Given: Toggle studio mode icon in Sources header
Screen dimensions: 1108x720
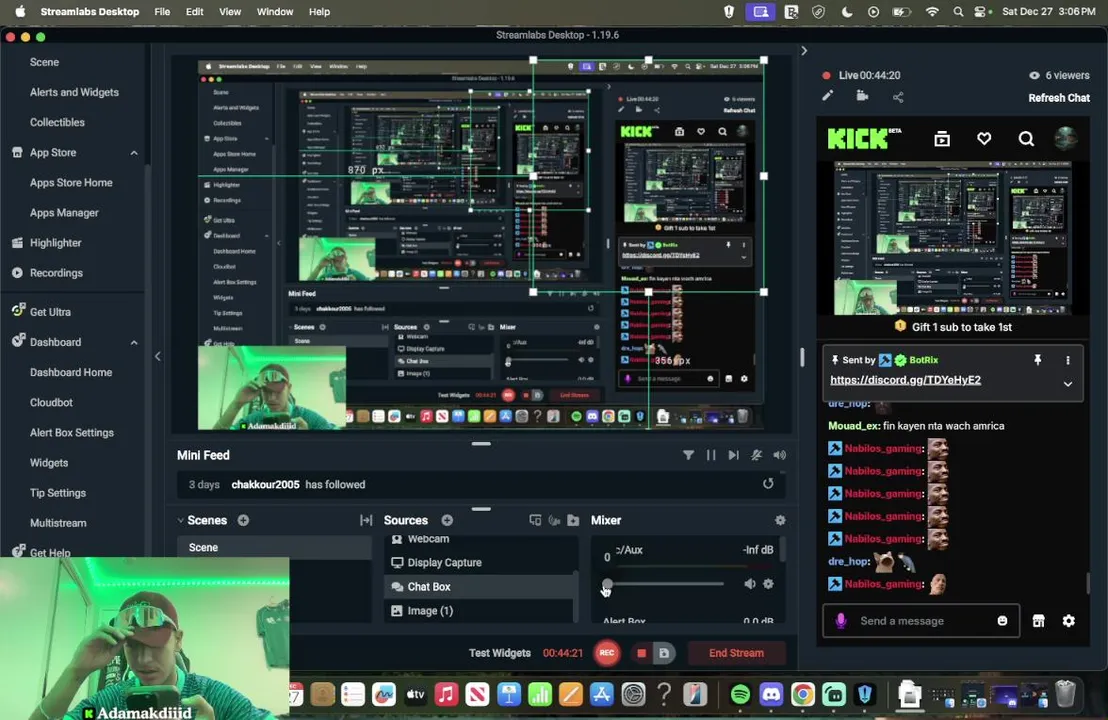Looking at the screenshot, I should 535,520.
